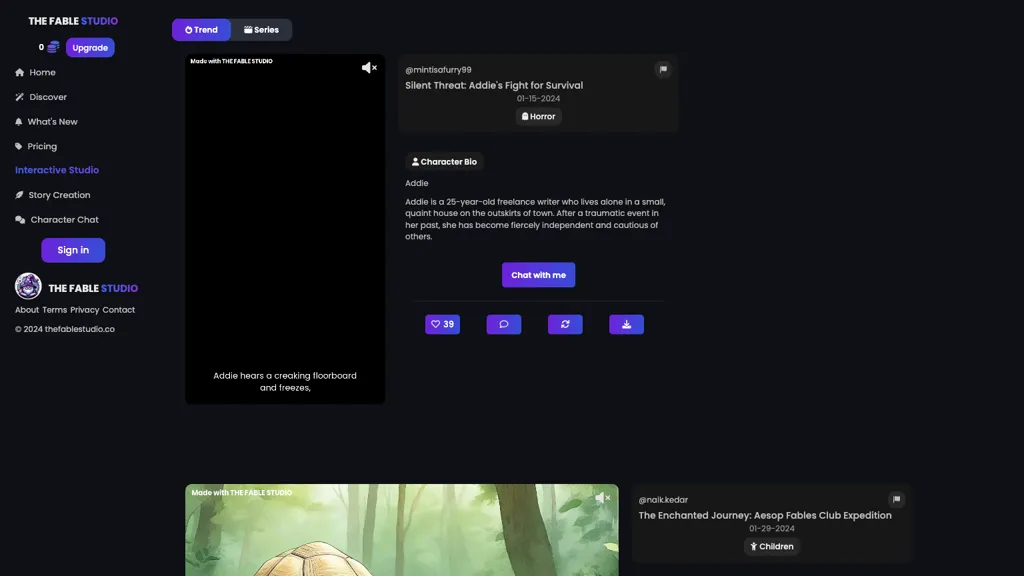This screenshot has width=1024, height=576.
Task: Switch feed view to Trend
Action: point(201,29)
